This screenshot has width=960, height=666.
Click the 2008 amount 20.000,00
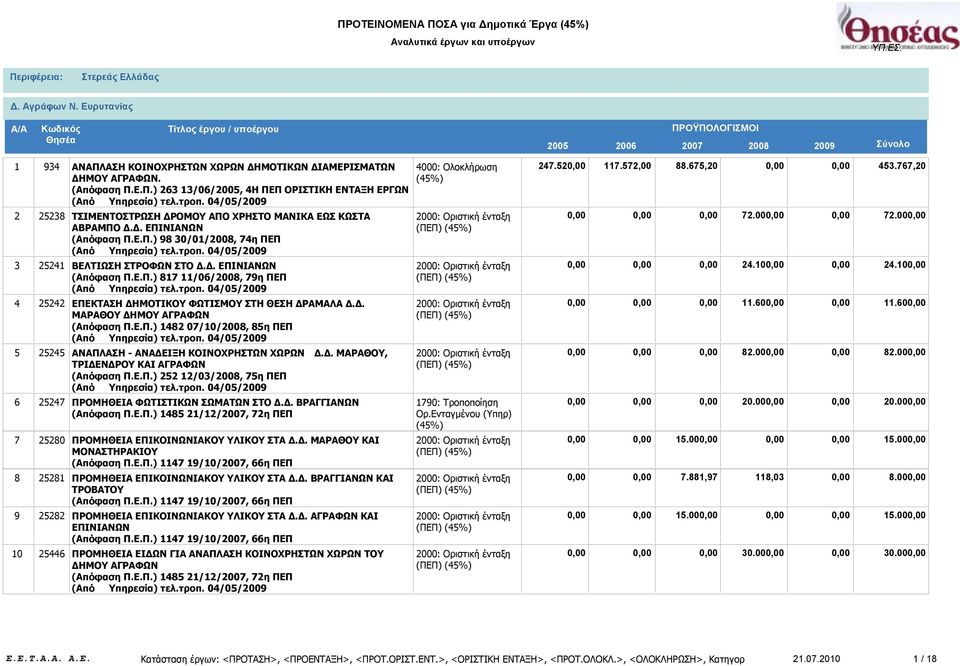pos(762,402)
